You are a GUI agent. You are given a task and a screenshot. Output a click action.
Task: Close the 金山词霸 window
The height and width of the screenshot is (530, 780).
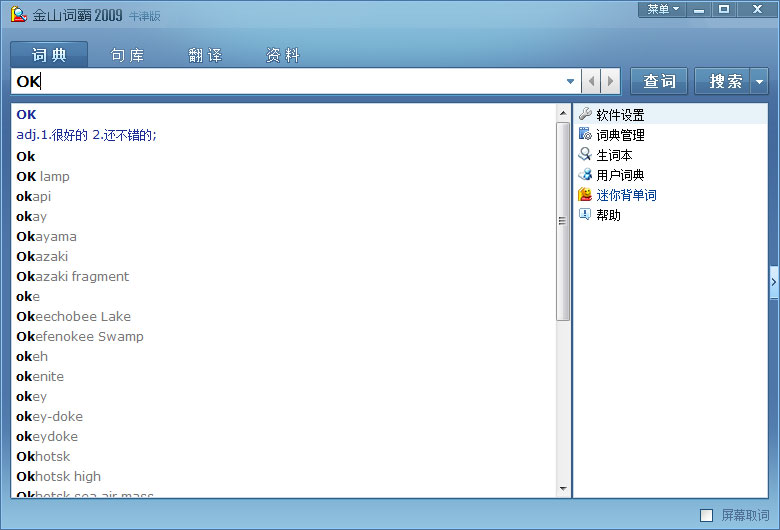point(757,9)
